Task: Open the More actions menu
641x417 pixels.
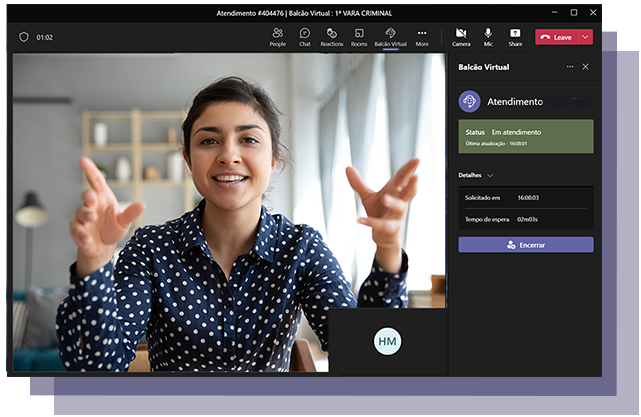Action: coord(422,36)
